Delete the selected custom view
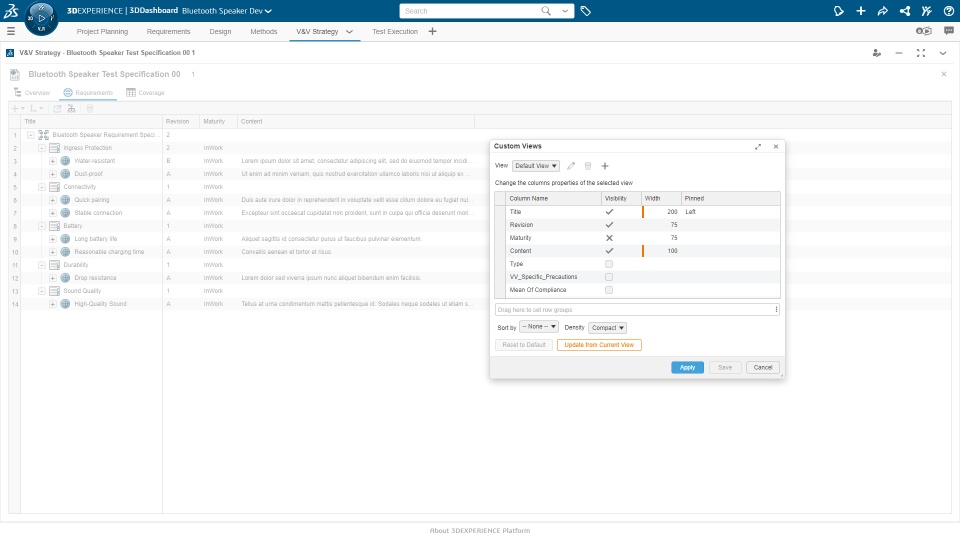960x540 pixels. coord(588,166)
